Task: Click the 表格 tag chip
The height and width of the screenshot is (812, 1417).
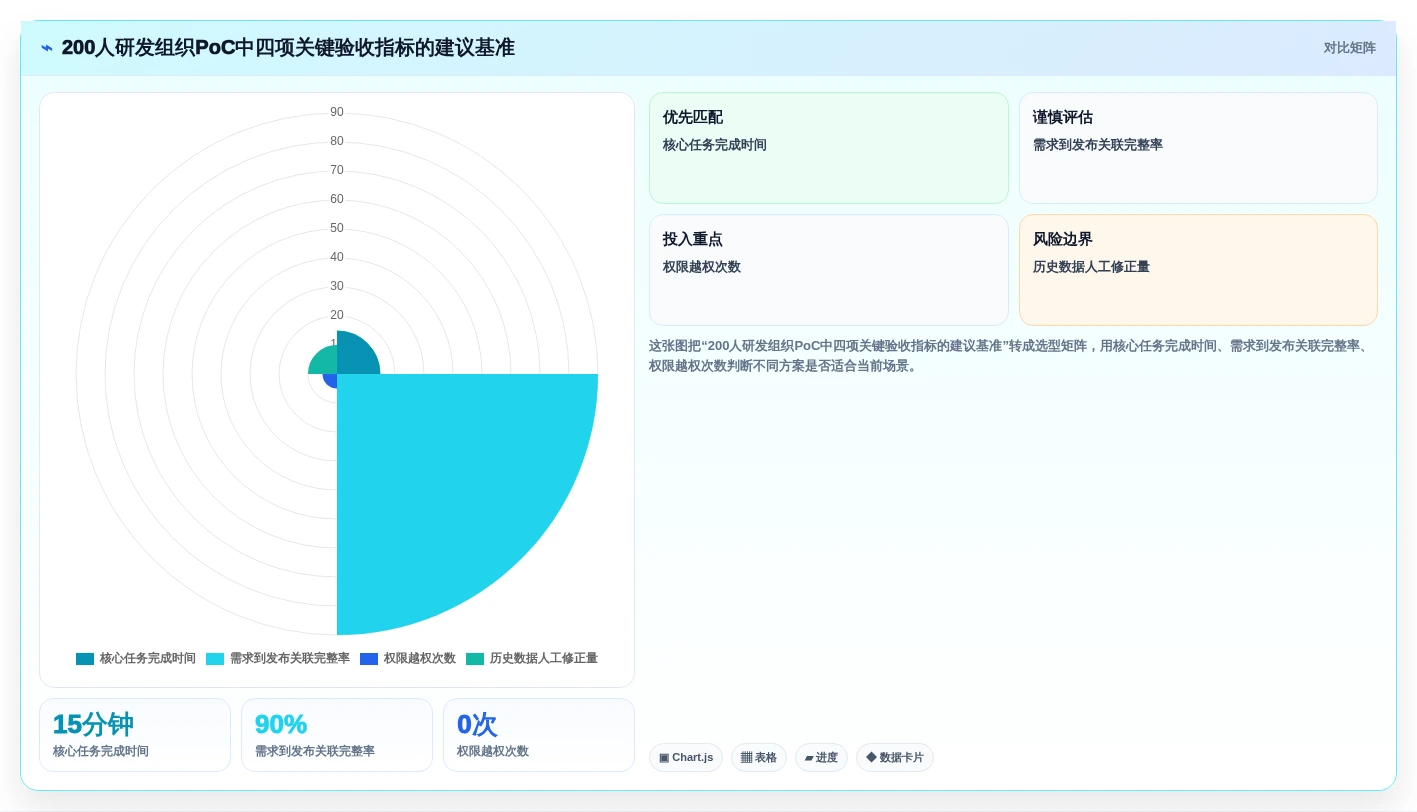Action: (x=759, y=757)
